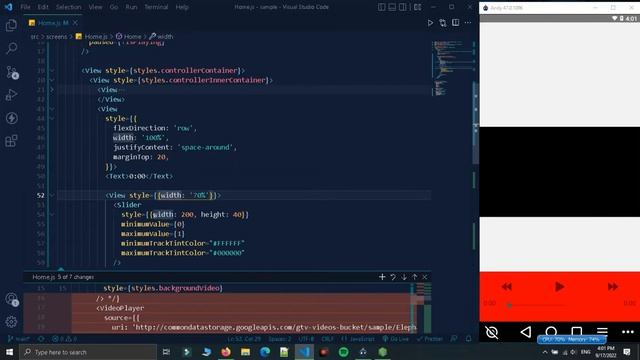The image size is (640, 360).
Task: Open the Go menu
Action: click(x=114, y=7)
